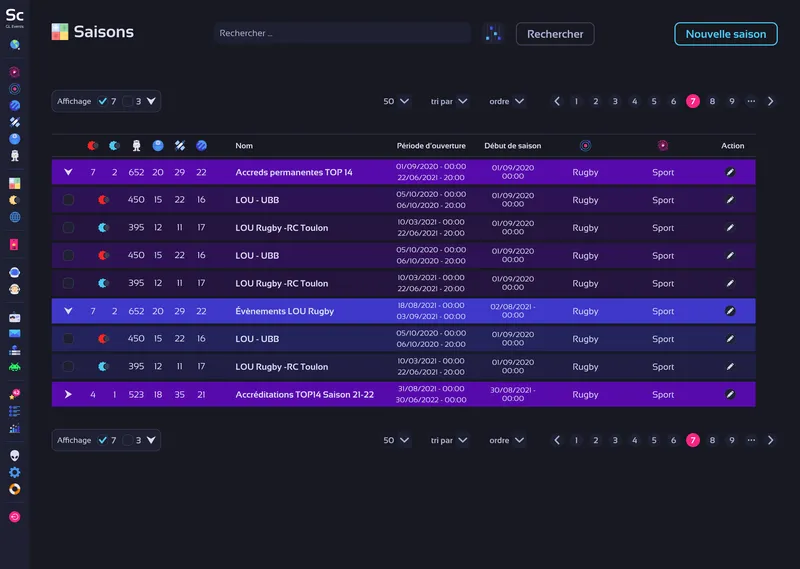The image size is (800, 569).
Task: Click the filter icon beside the search field
Action: tap(492, 34)
